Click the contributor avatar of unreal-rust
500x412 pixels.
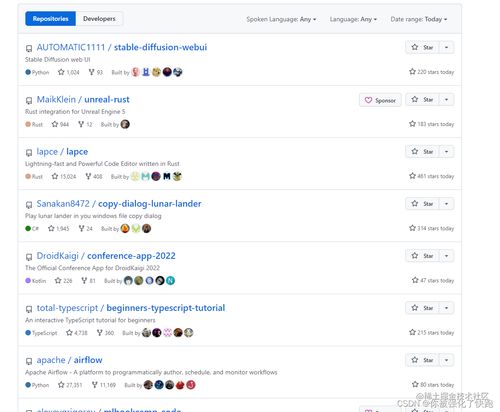[x=125, y=124]
